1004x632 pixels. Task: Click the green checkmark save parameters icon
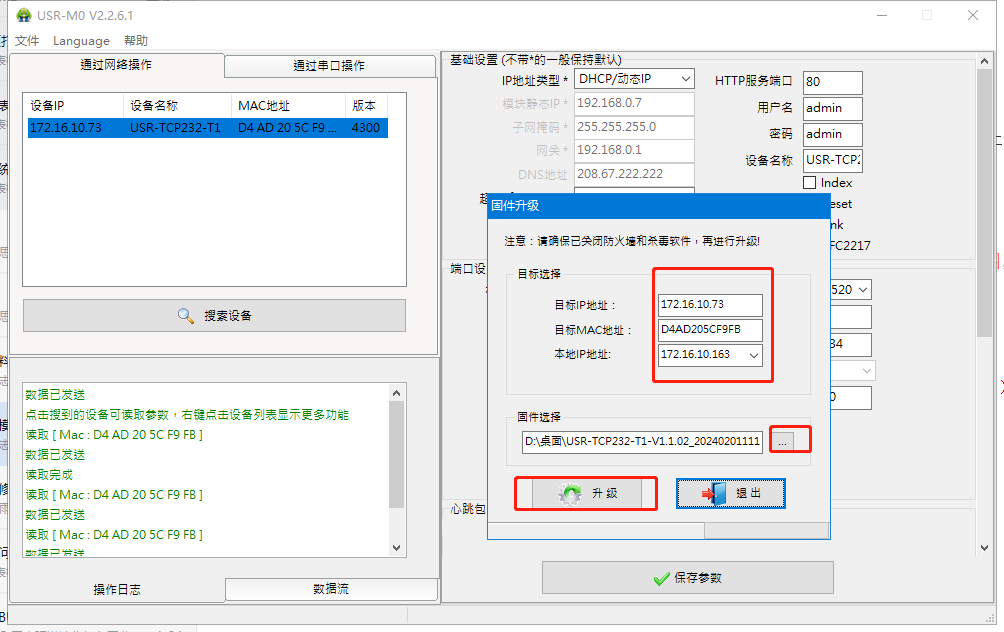tap(660, 578)
